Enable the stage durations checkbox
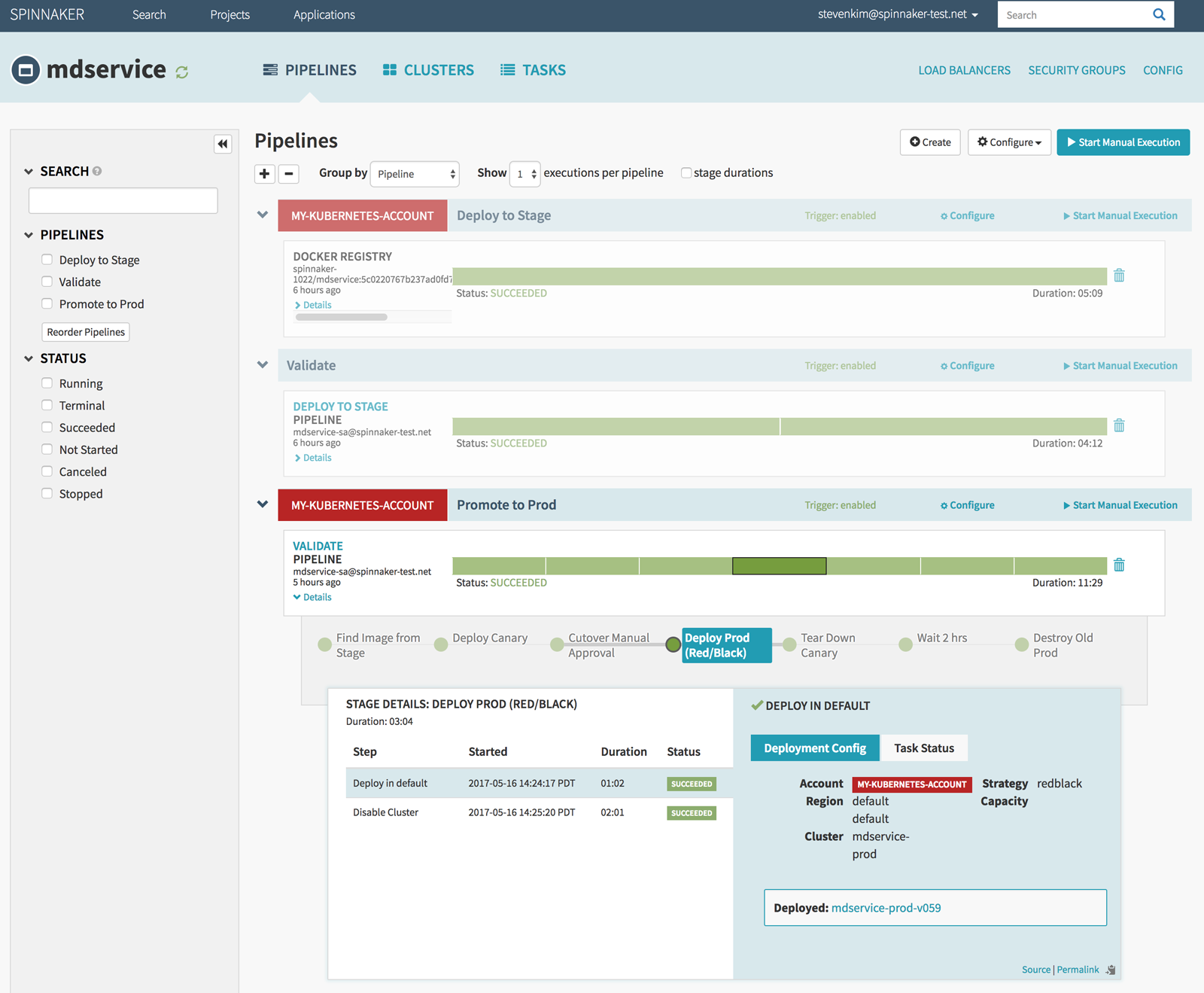The height and width of the screenshot is (993, 1204). [686, 173]
